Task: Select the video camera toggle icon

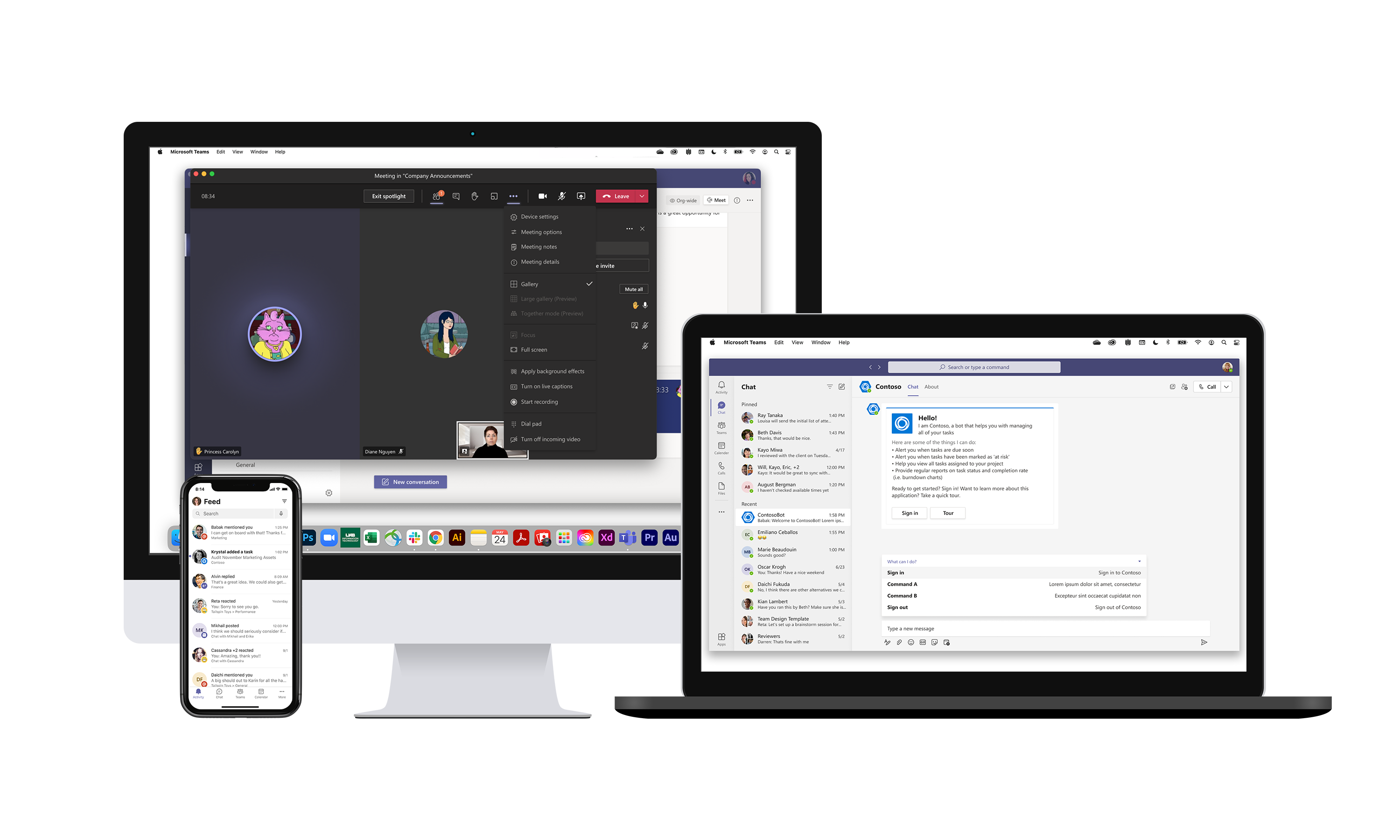Action: click(x=541, y=195)
